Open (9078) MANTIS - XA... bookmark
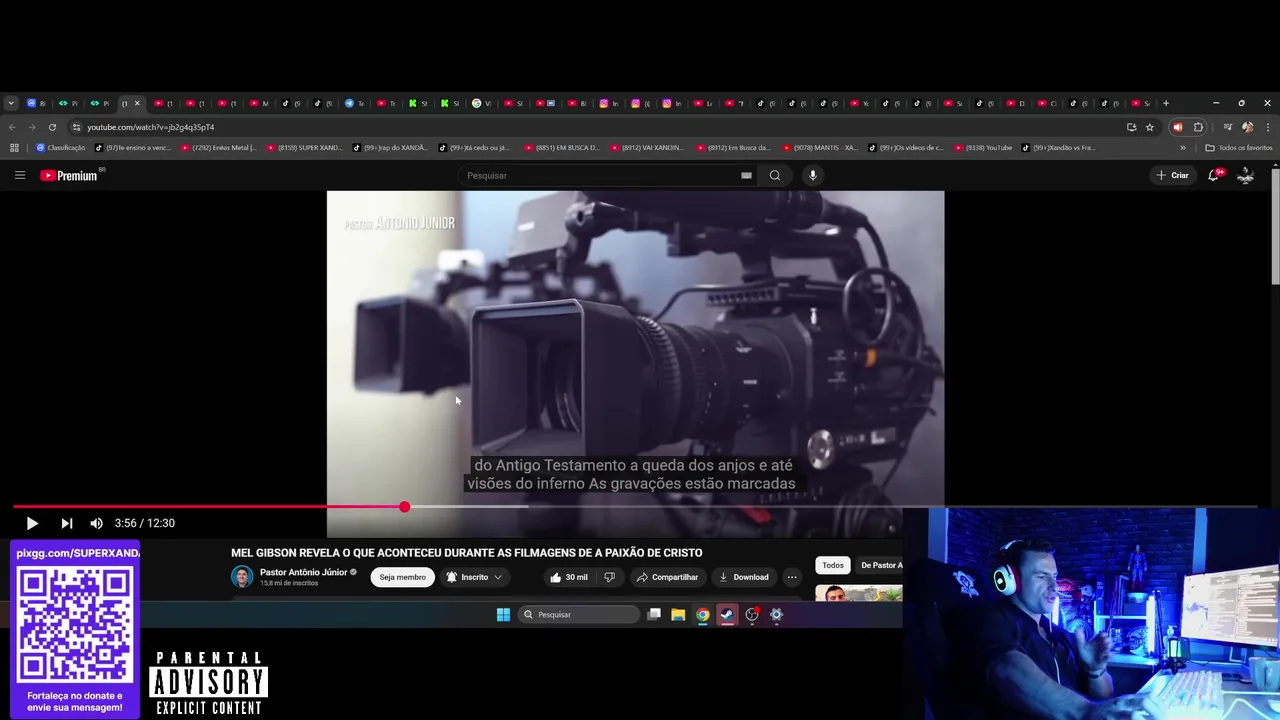 pos(820,148)
